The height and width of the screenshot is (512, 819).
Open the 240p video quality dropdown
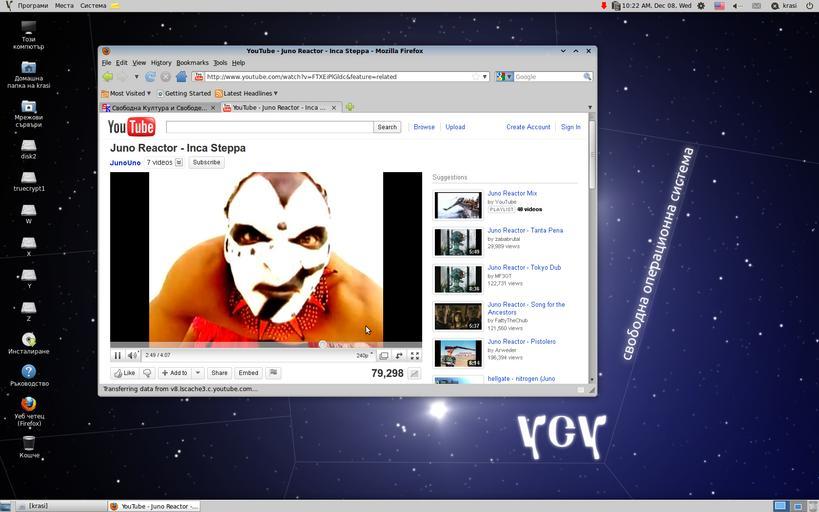(364, 355)
